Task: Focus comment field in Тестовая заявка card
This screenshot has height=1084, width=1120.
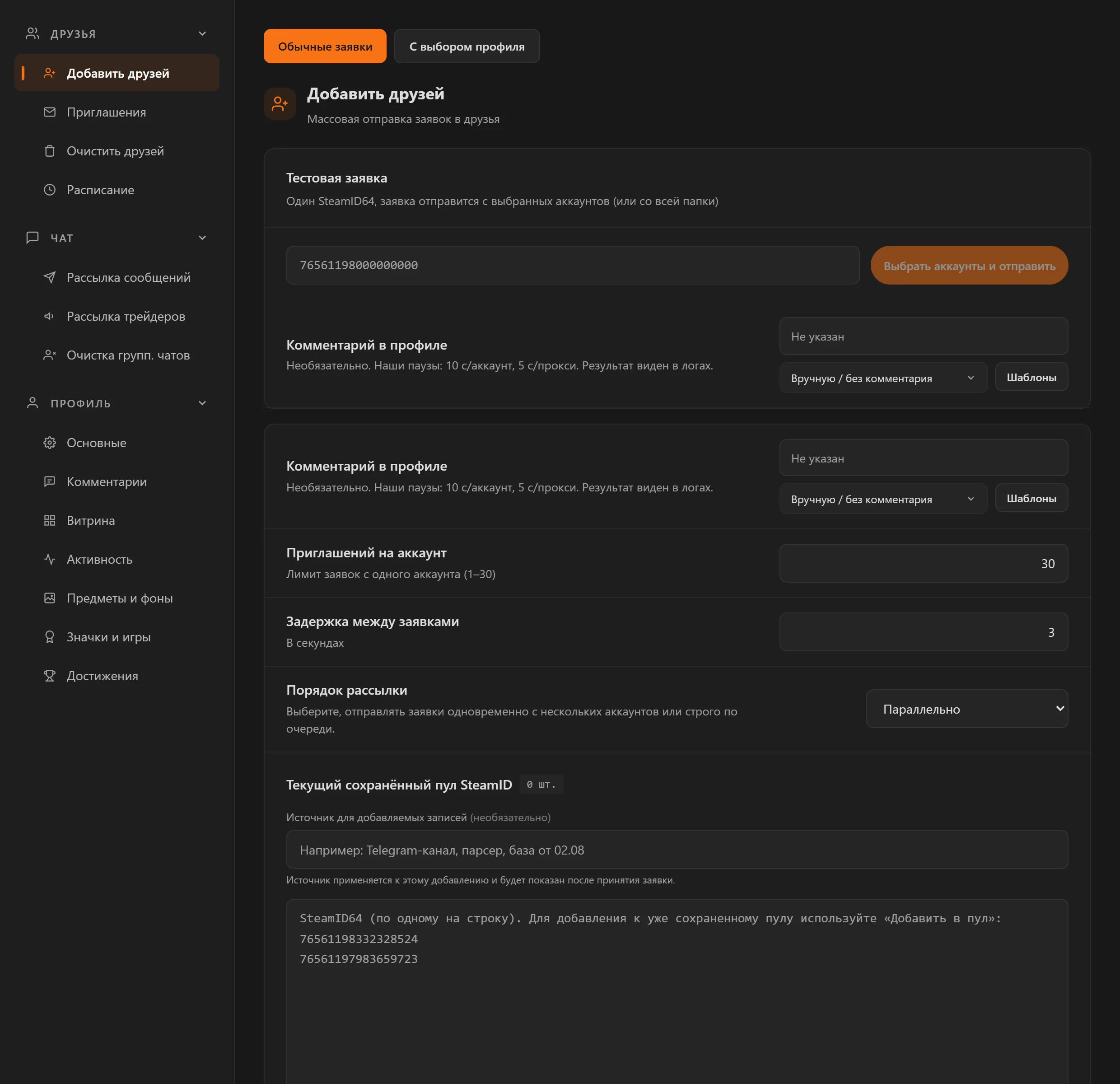Action: [924, 336]
